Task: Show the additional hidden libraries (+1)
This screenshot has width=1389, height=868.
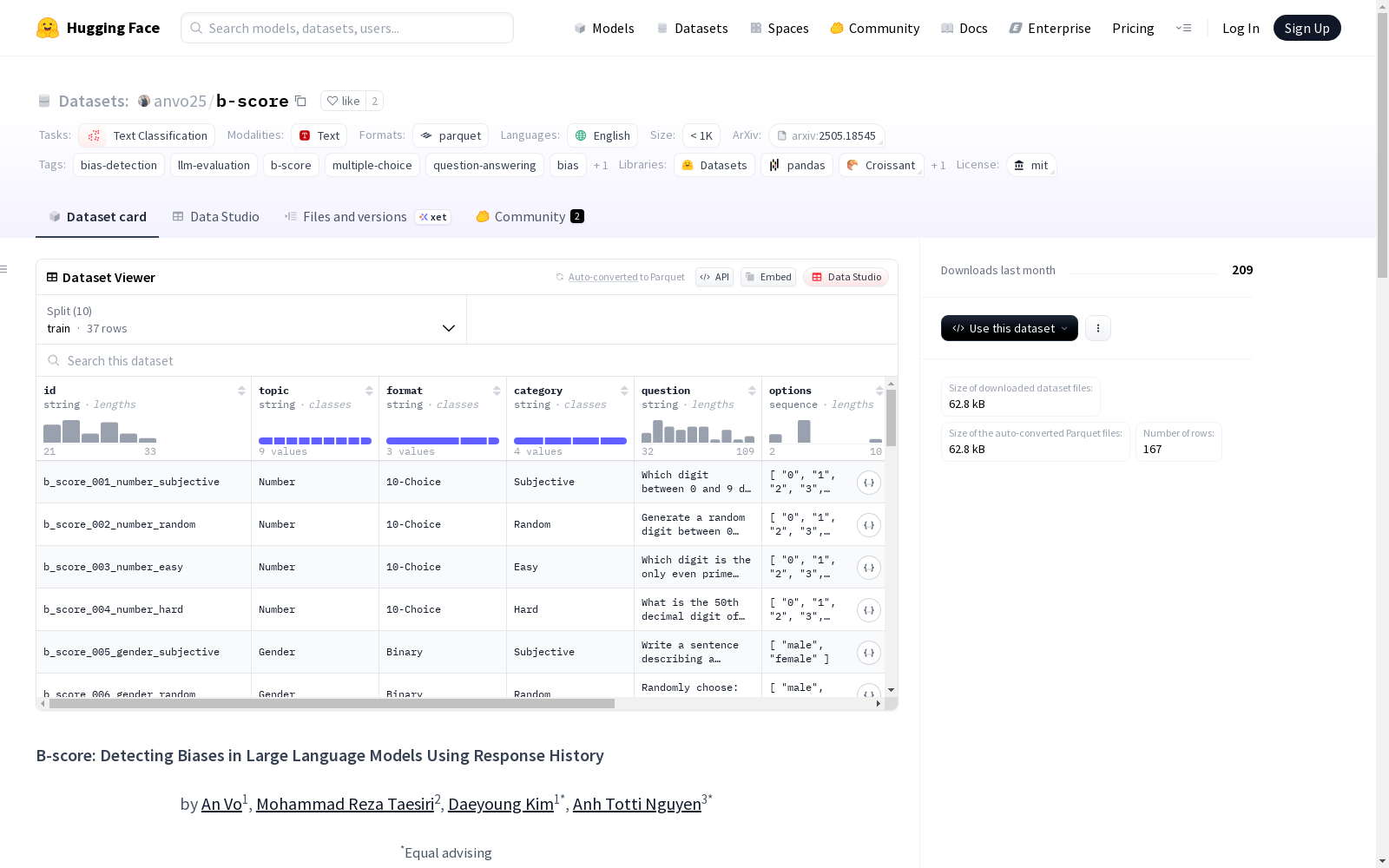Action: pos(938,165)
